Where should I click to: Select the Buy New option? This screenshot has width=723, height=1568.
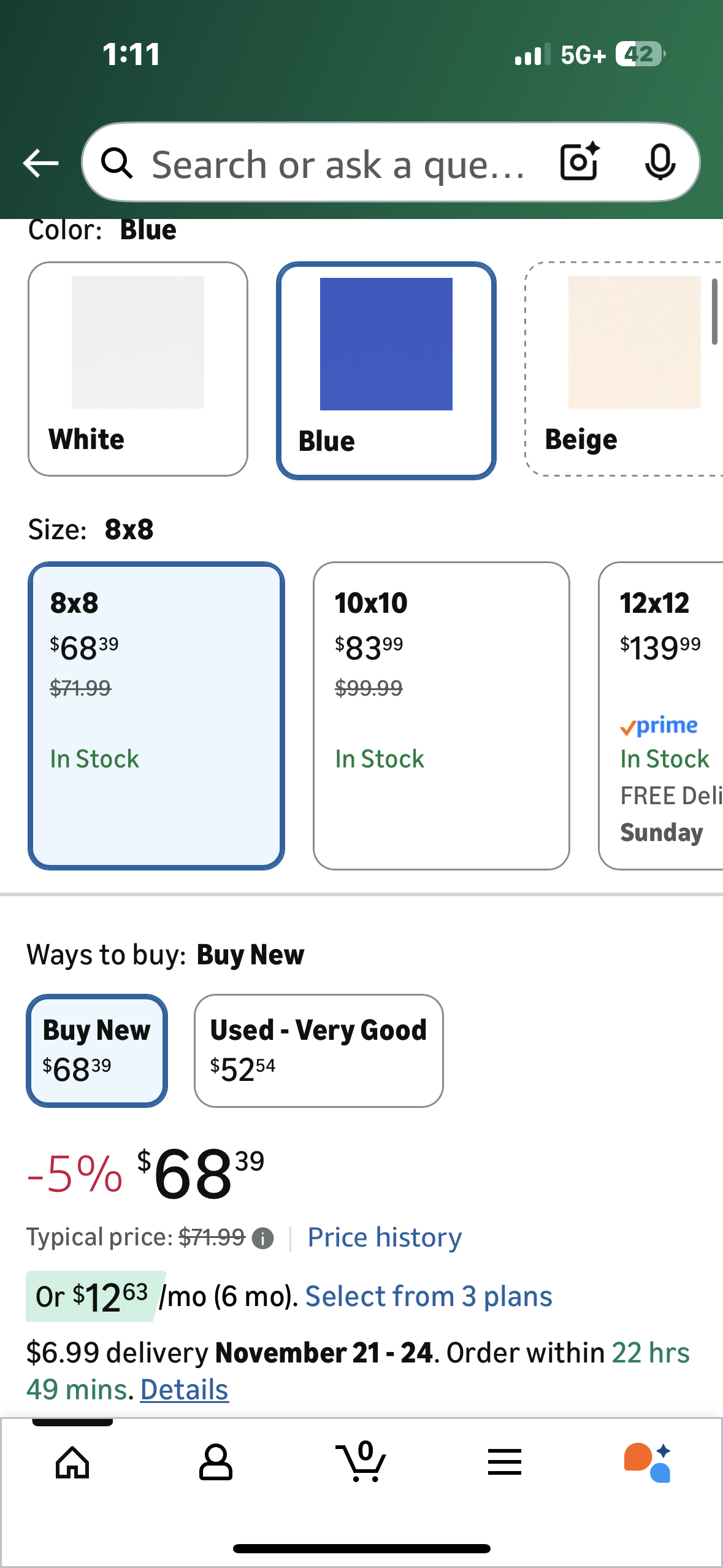click(97, 1050)
